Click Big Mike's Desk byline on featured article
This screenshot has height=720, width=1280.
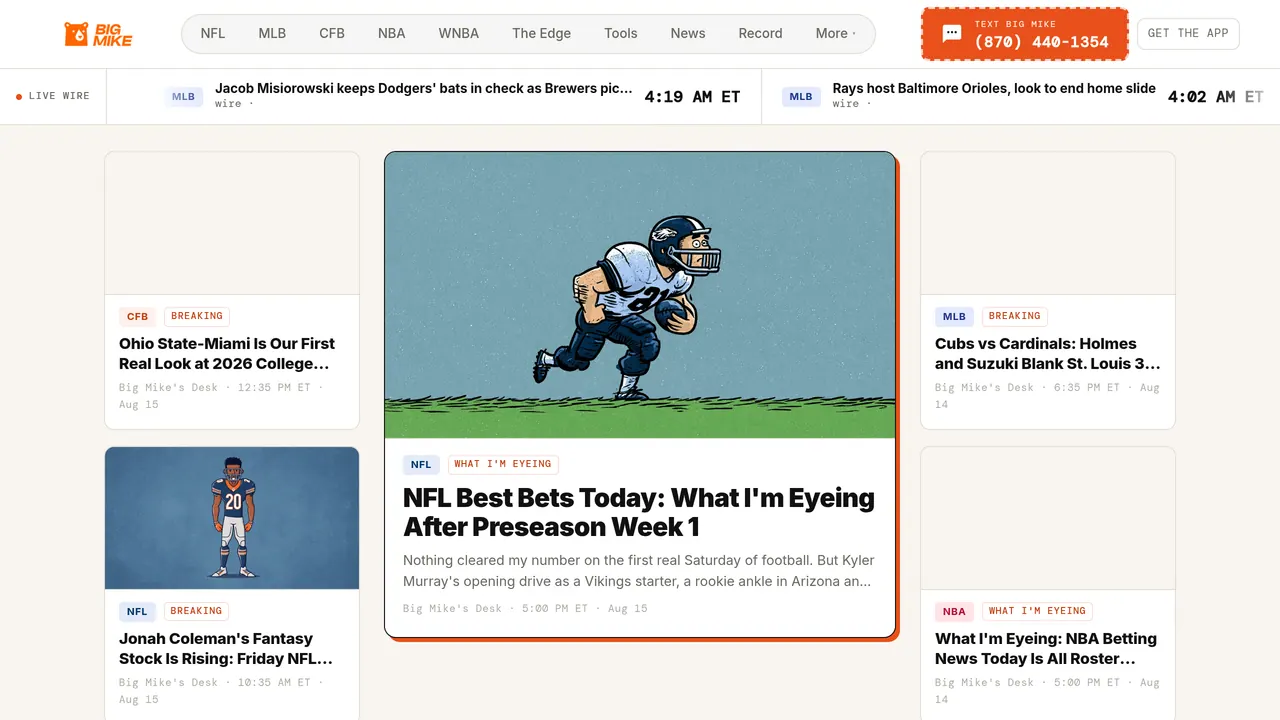pos(452,608)
